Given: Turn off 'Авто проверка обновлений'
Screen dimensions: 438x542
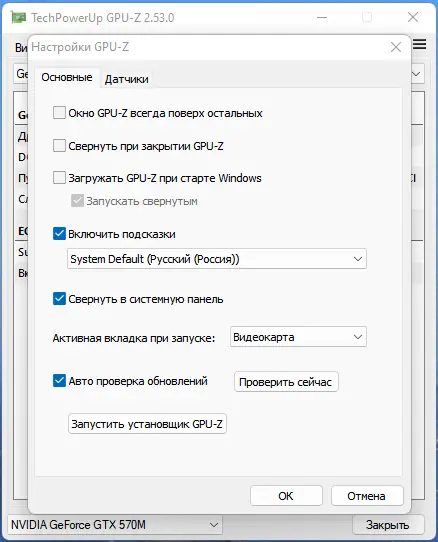Looking at the screenshot, I should click(59, 381).
